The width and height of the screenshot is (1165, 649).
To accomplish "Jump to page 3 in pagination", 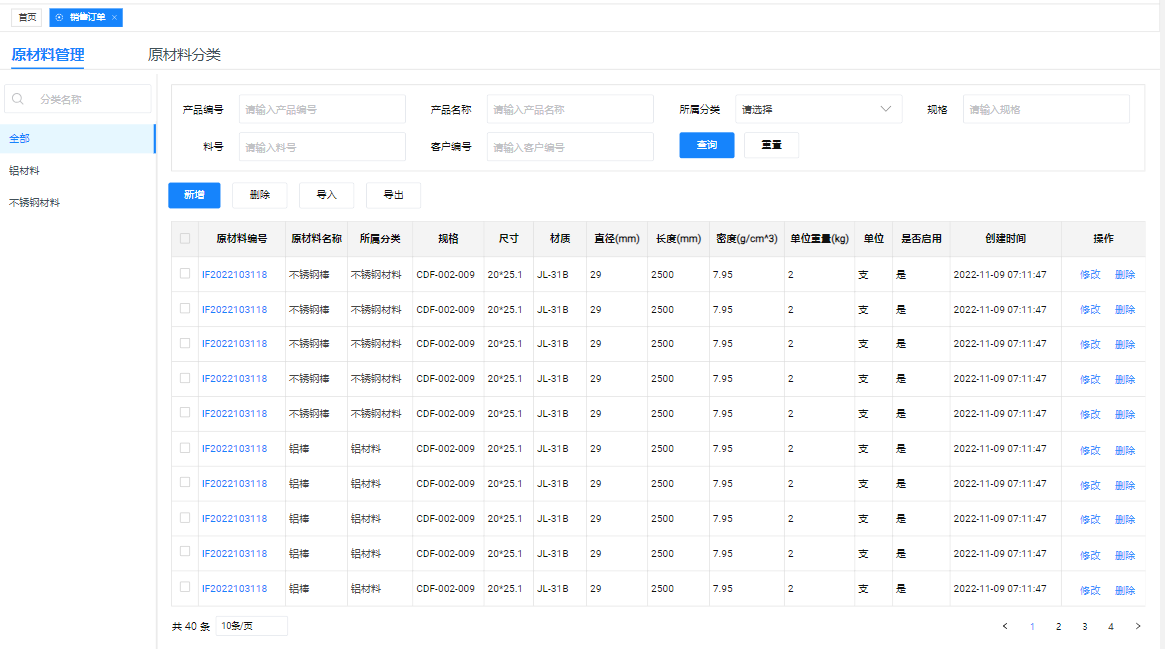I will [x=1084, y=626].
